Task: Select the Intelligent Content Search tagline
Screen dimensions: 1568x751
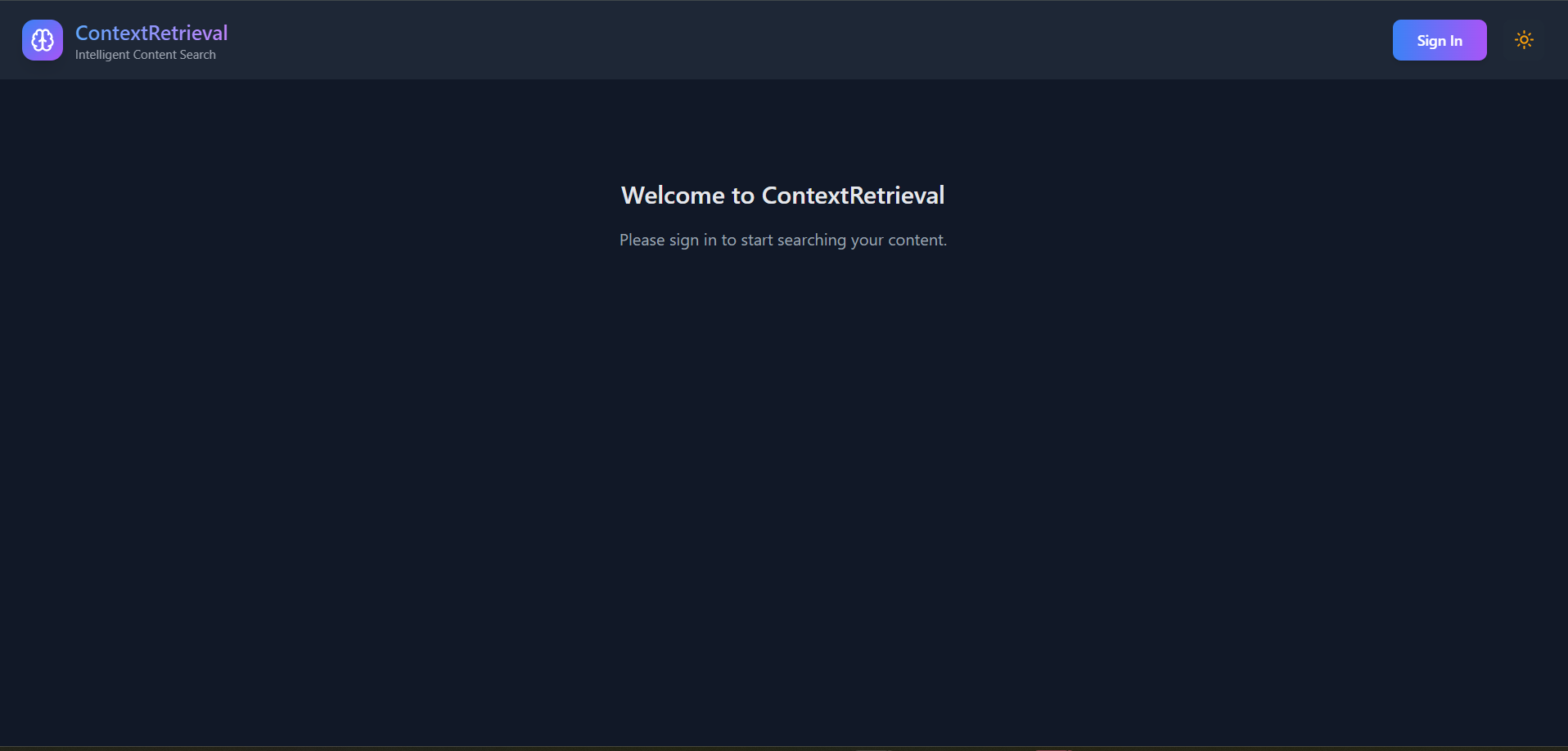Action: [x=146, y=55]
